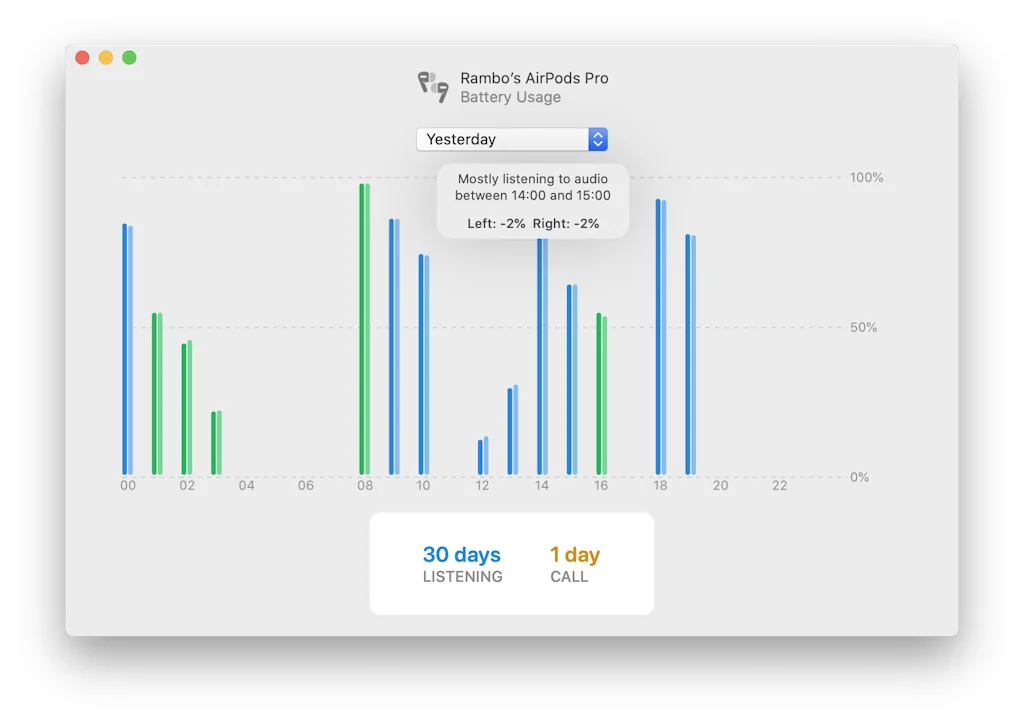Click the 04 hour axis label
Image resolution: width=1024 pixels, height=723 pixels.
tap(246, 485)
